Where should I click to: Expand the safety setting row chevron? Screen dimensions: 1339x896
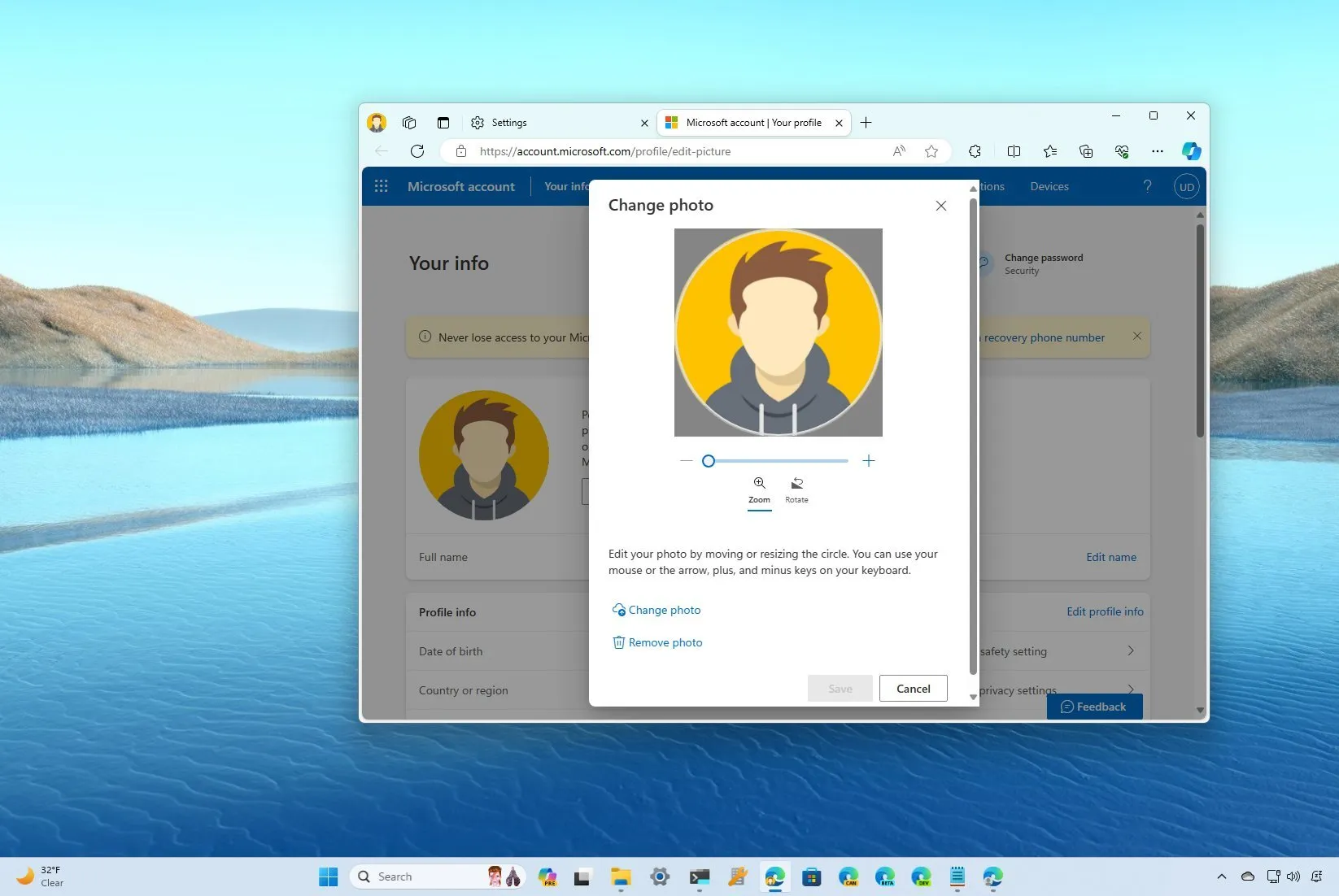point(1129,650)
